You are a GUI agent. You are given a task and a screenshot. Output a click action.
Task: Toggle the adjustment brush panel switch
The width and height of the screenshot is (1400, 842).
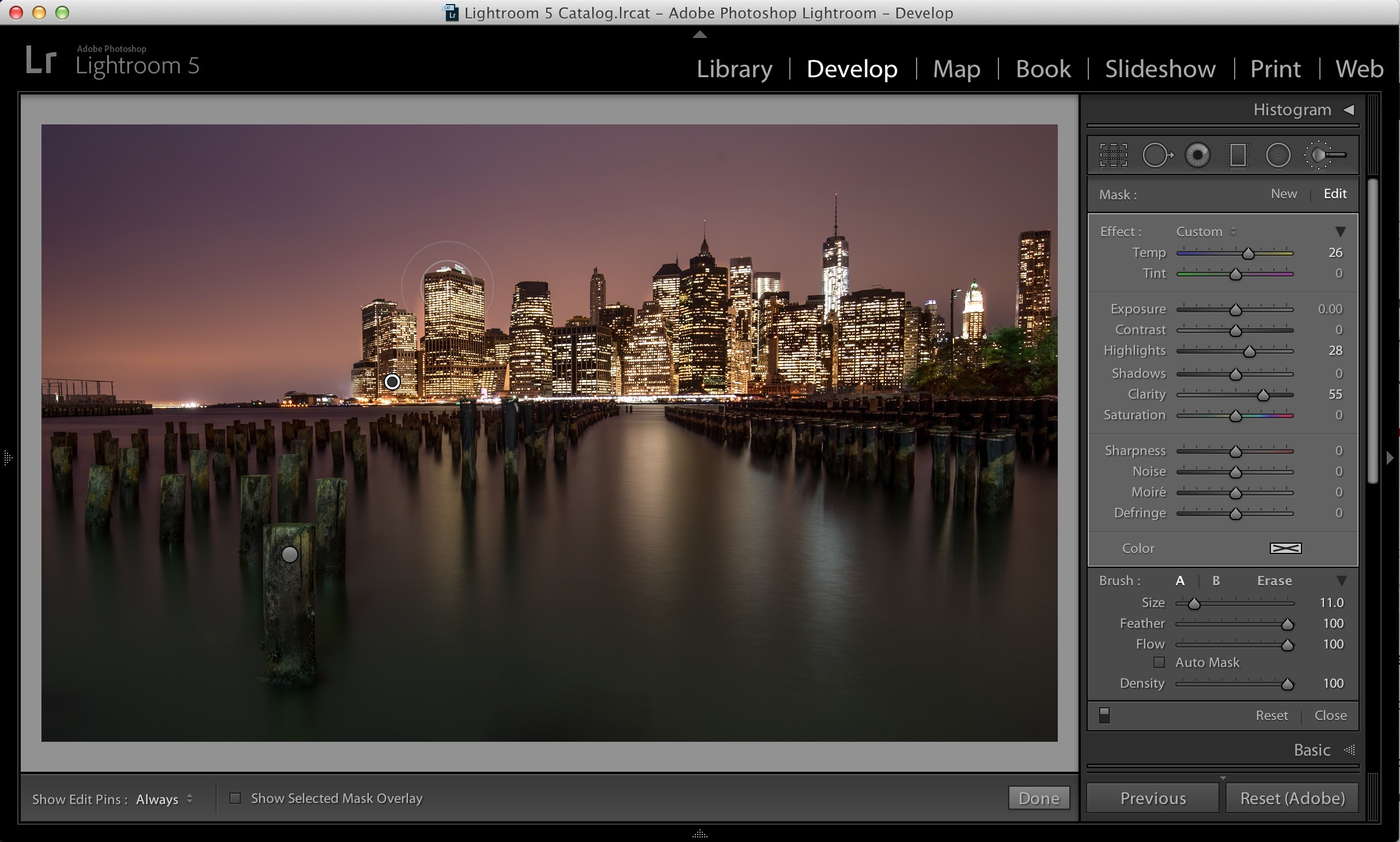coord(1104,715)
